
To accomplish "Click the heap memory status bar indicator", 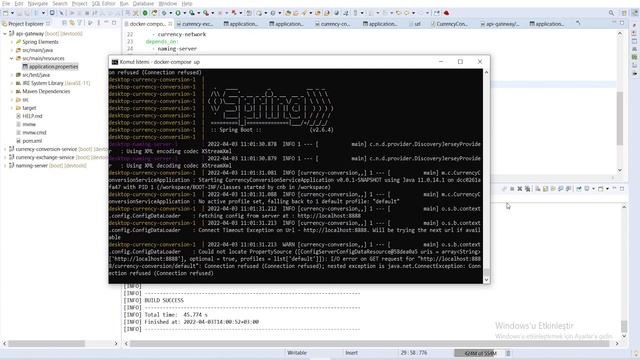I will coord(480,353).
